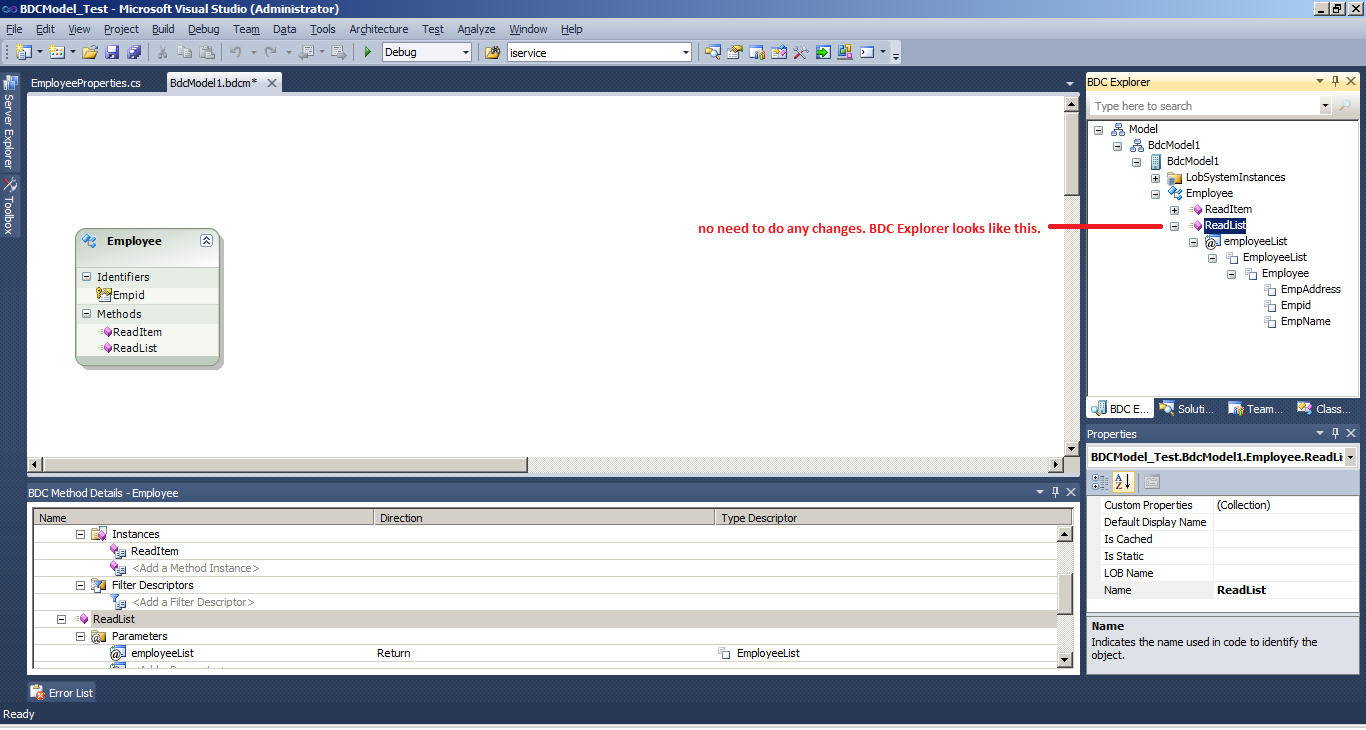Viewport: 1366px width, 730px height.
Task: Collapse the Methods section in Employee shape
Action: [x=86, y=314]
